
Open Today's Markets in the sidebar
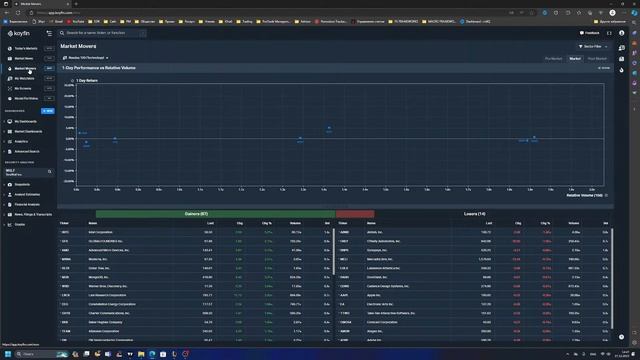pos(26,48)
